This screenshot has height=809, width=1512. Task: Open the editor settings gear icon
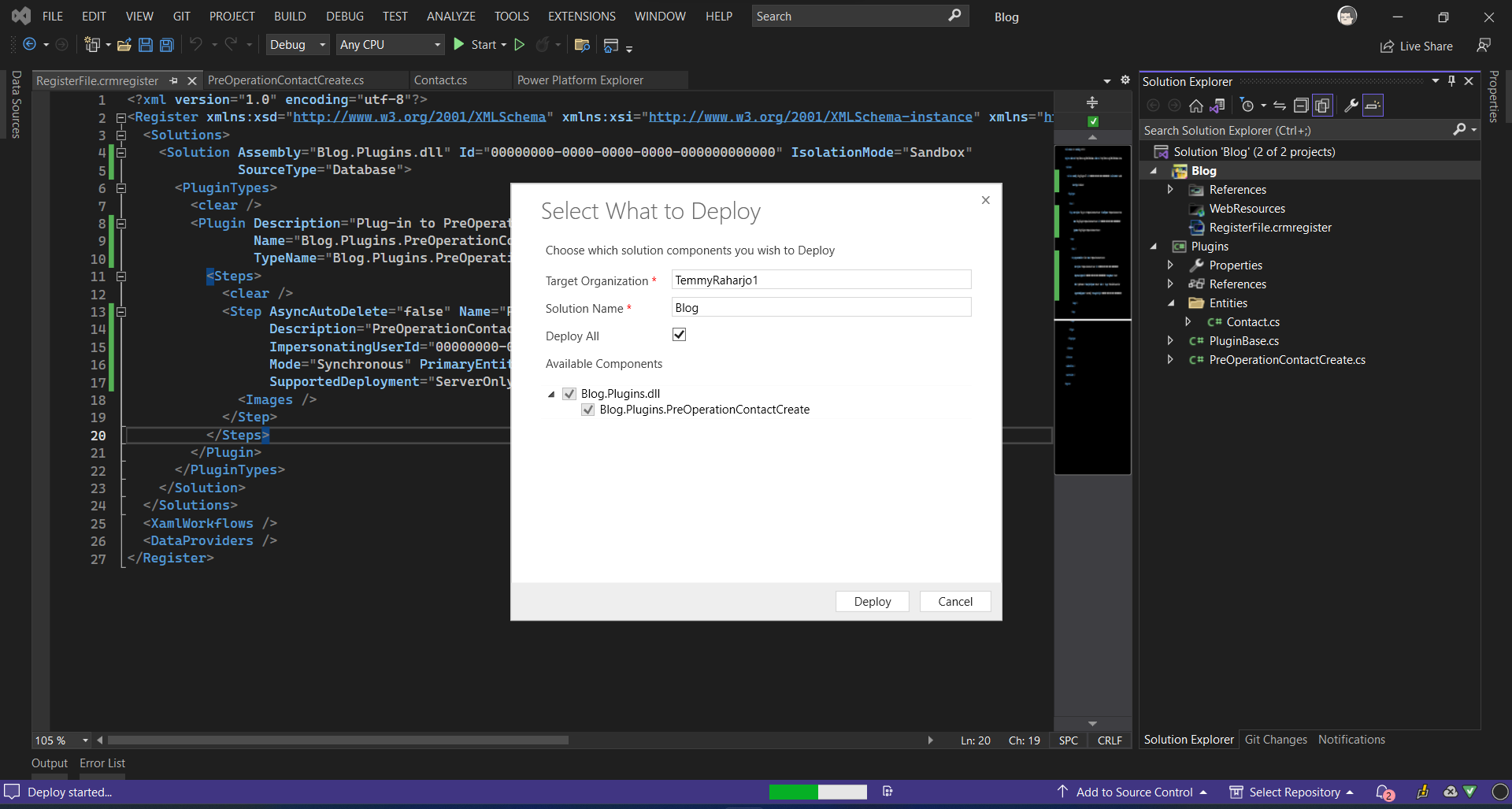[x=1125, y=80]
